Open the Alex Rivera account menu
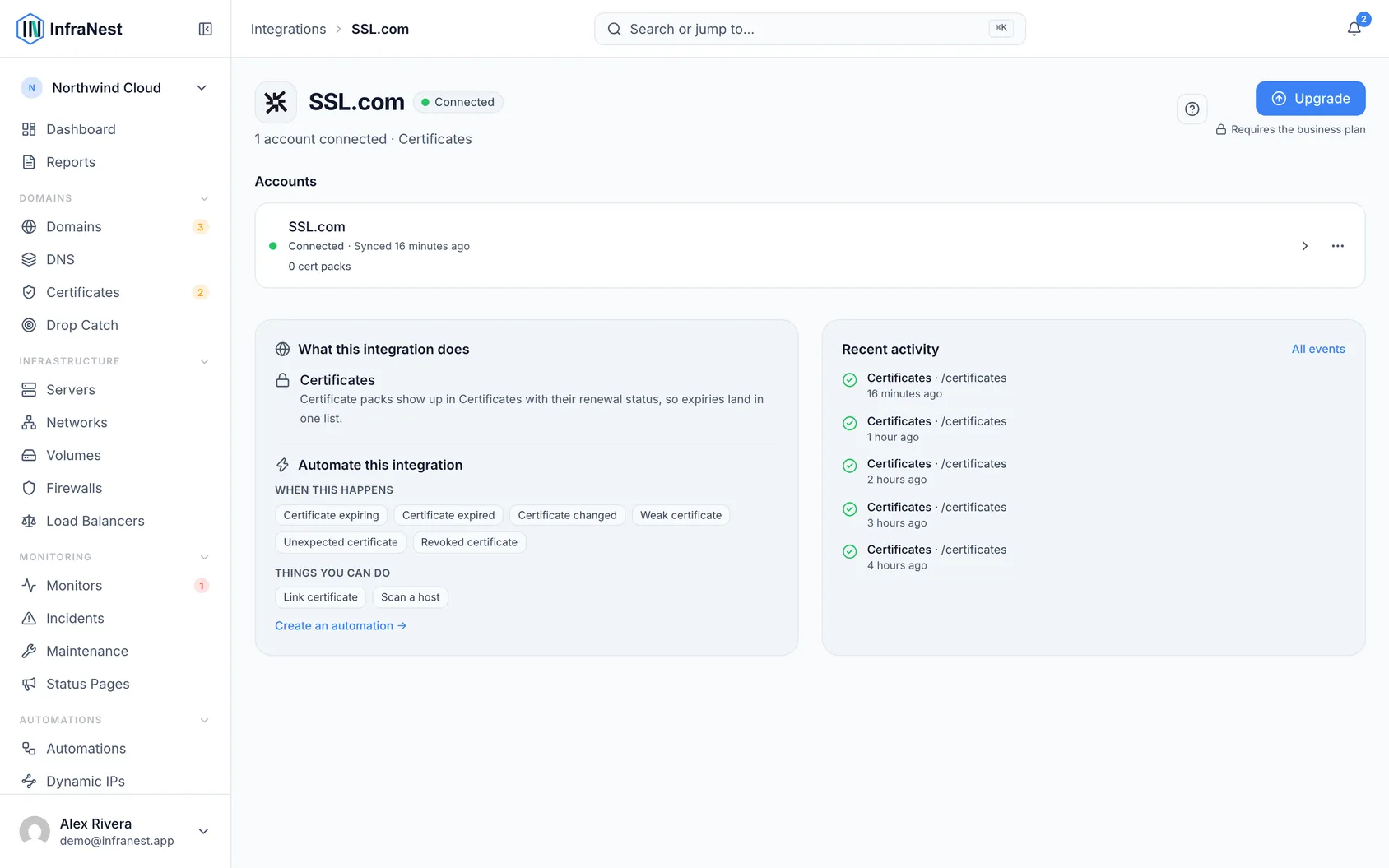Screen dimensions: 1389x868 (x=115, y=831)
